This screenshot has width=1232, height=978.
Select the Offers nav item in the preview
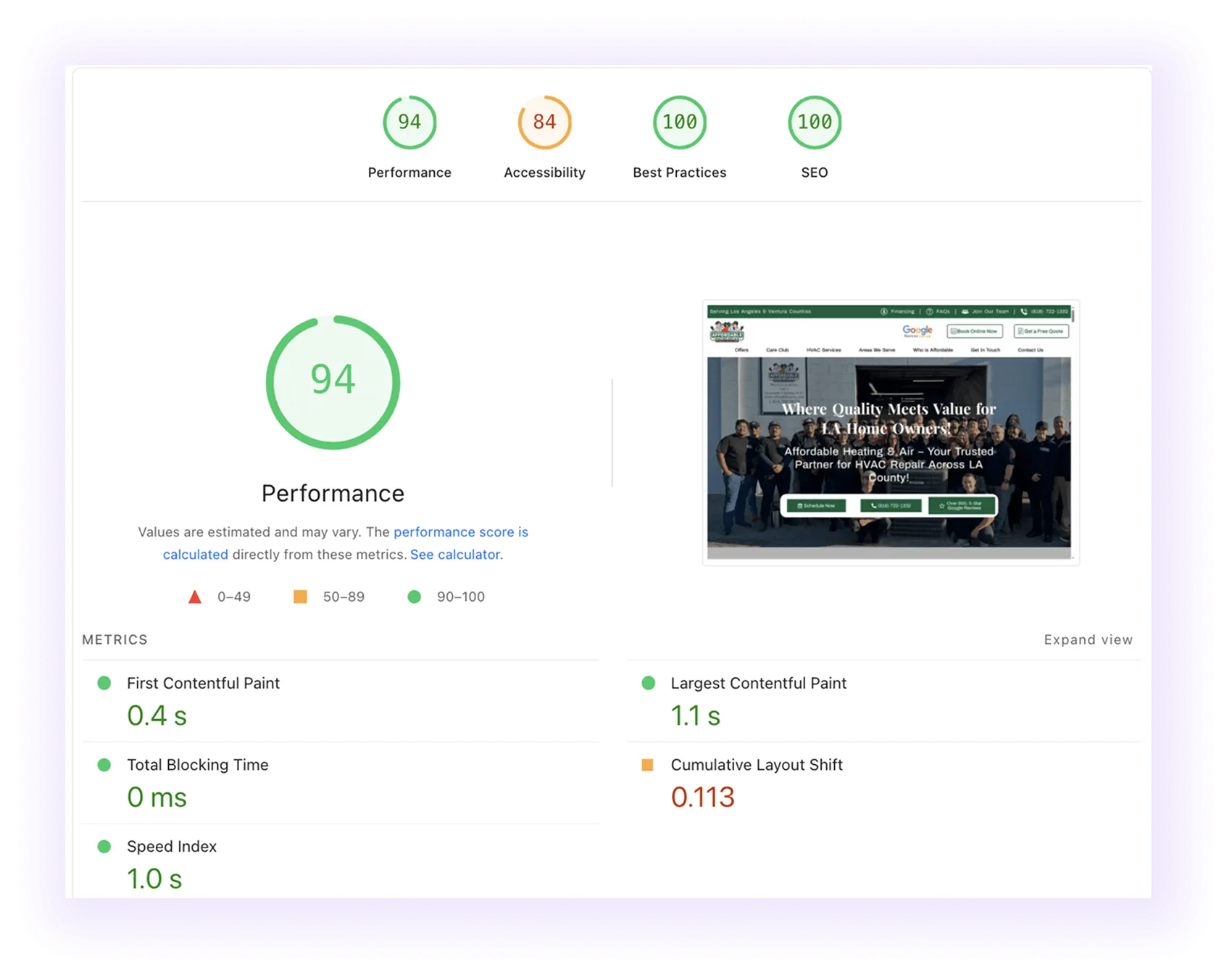tap(741, 350)
